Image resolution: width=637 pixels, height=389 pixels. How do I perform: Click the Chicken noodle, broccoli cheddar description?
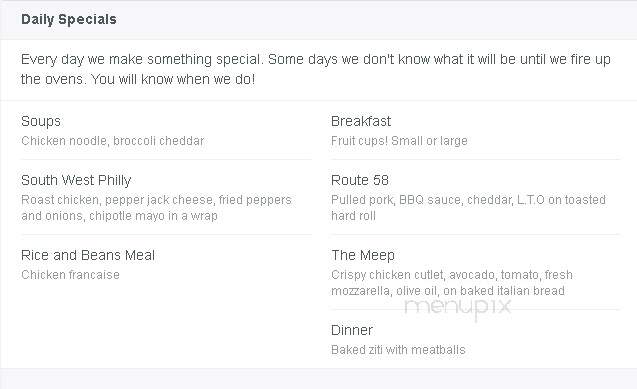tap(113, 140)
